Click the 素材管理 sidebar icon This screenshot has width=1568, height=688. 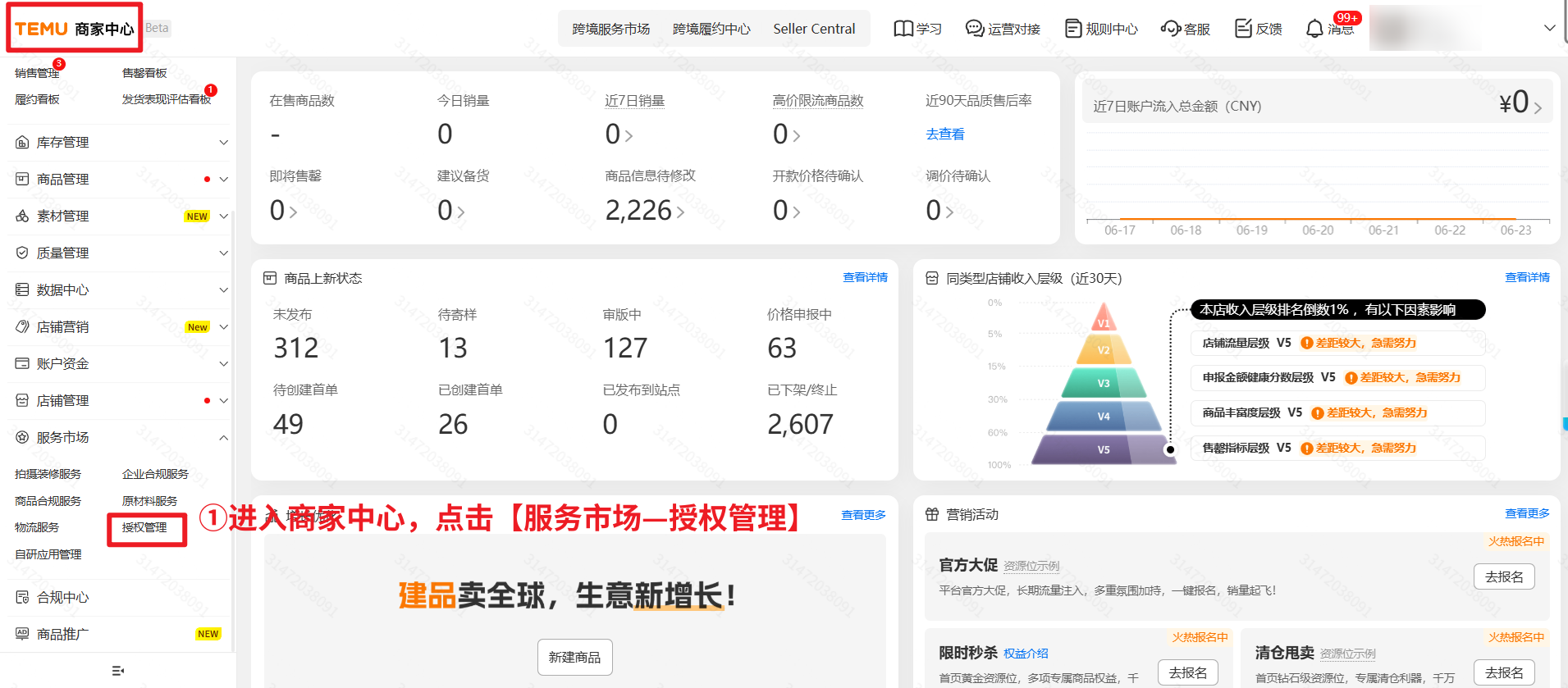[22, 216]
